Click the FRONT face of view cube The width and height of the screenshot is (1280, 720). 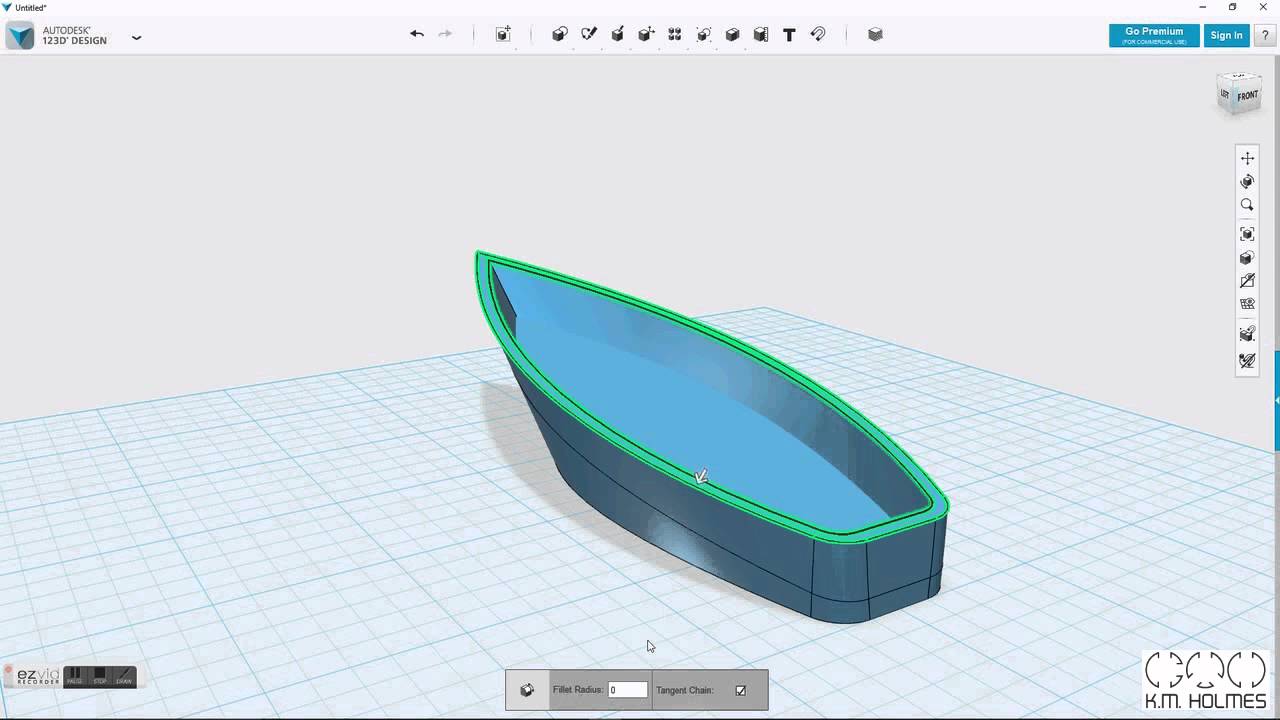(1248, 96)
